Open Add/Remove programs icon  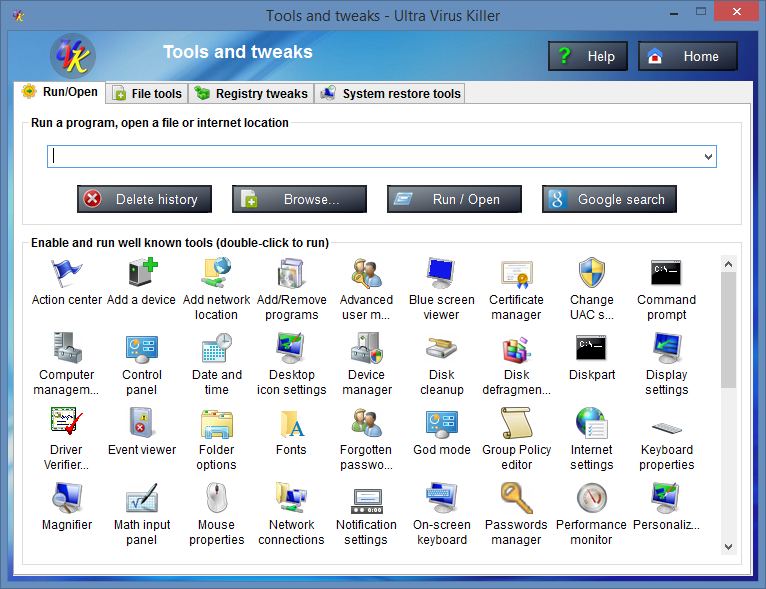coord(292,273)
